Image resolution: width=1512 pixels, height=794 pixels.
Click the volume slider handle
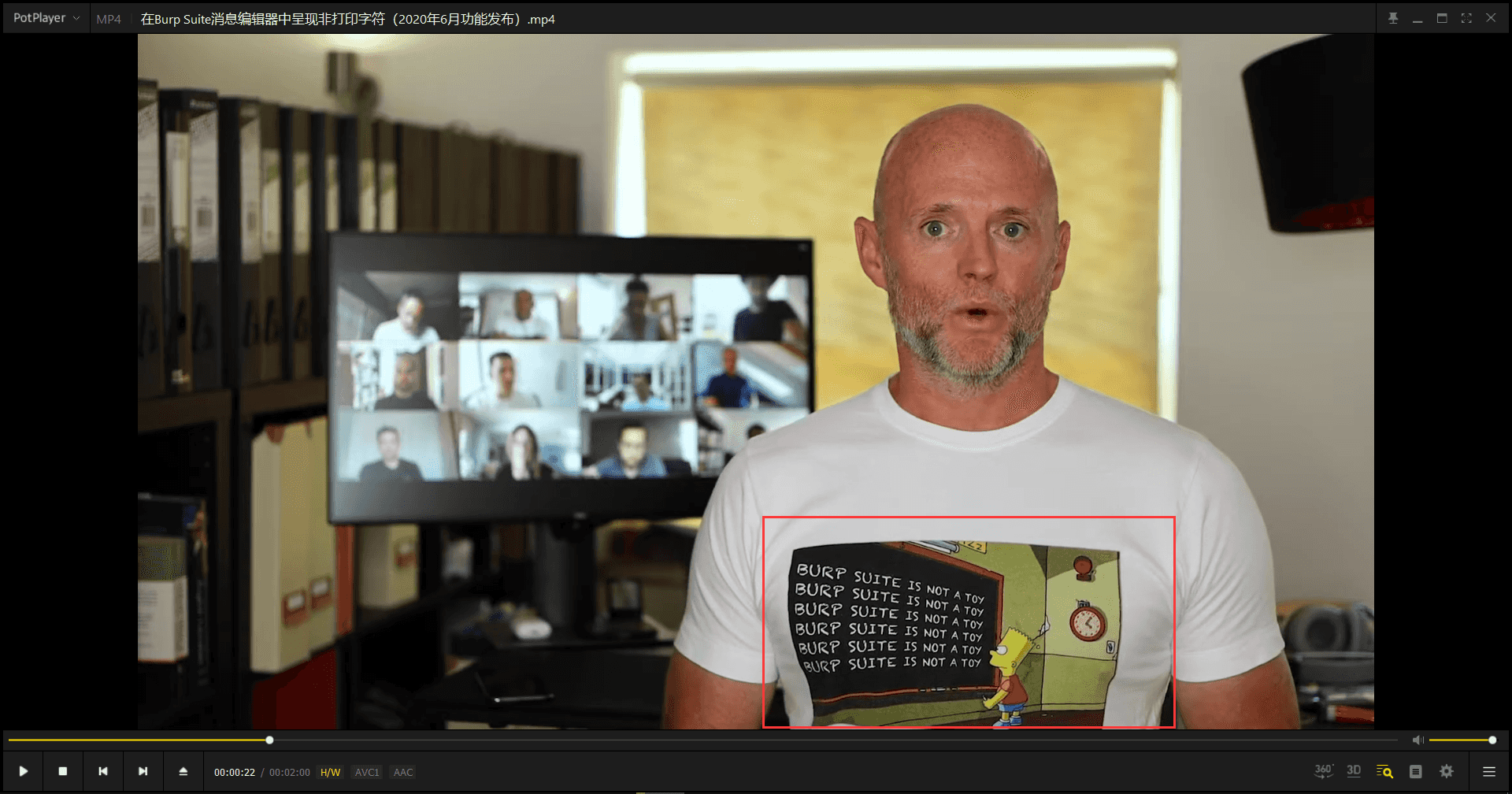(x=1492, y=740)
